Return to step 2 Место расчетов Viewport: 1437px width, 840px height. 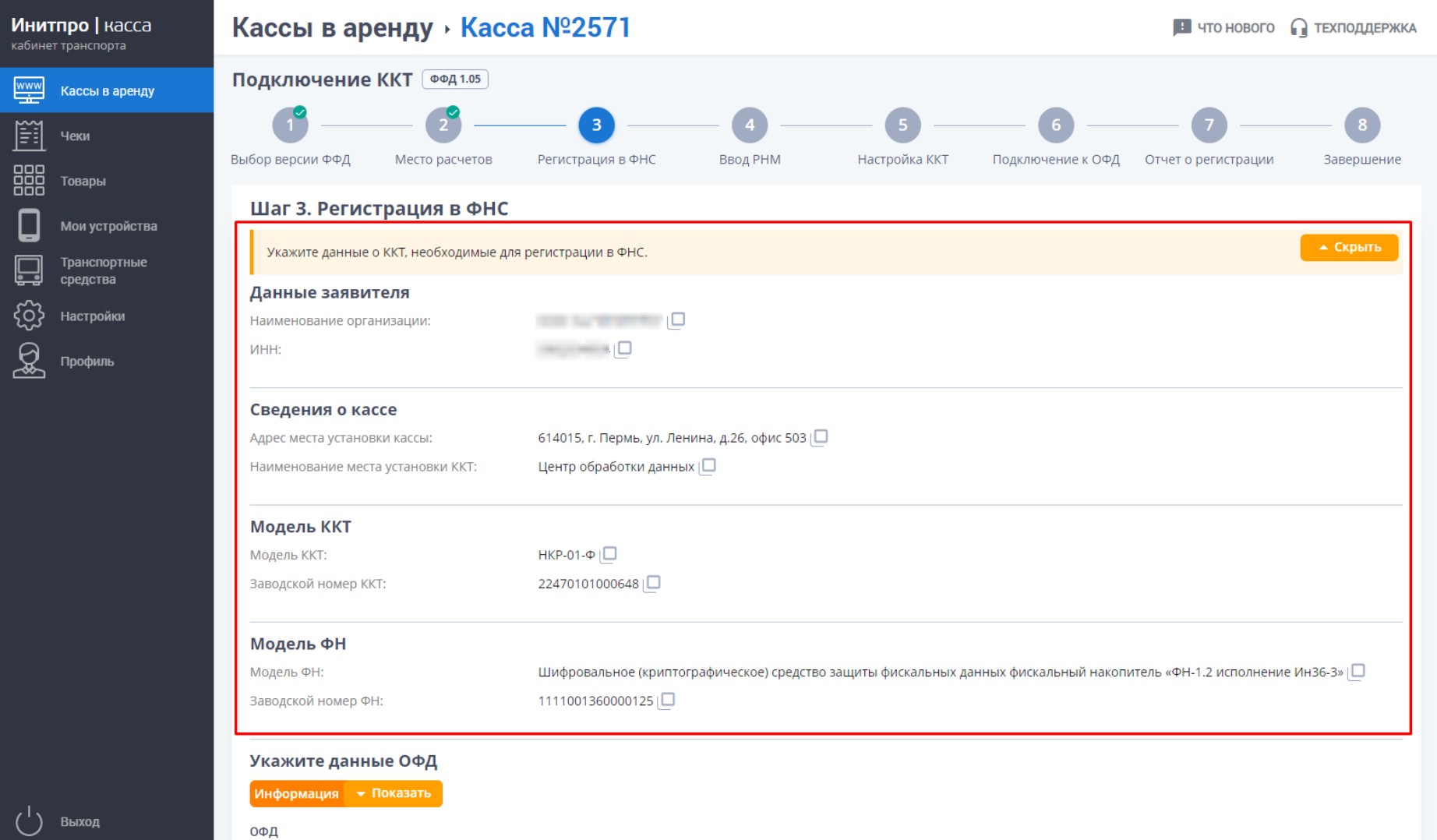click(x=443, y=125)
